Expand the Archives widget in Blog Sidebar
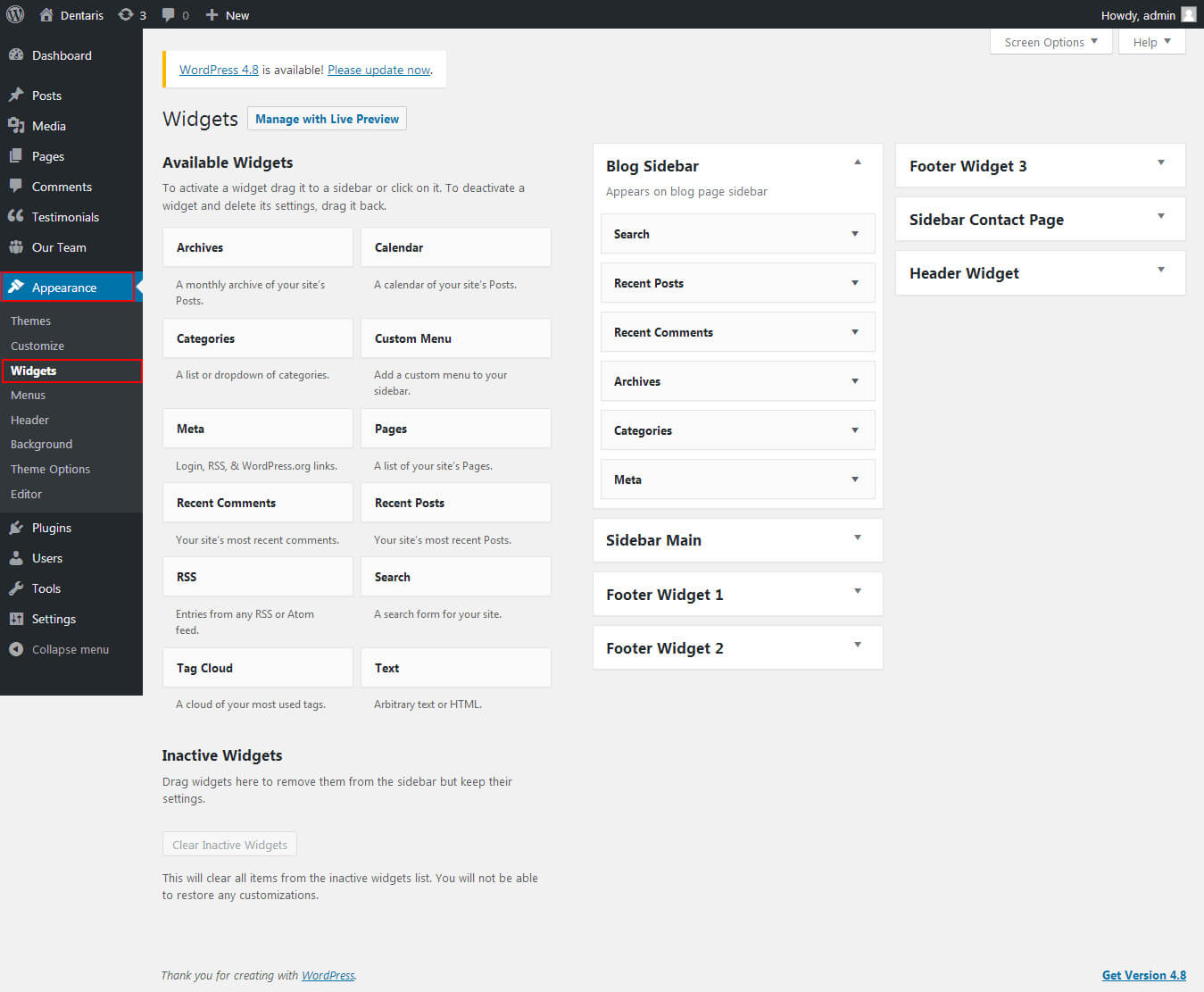1204x992 pixels. click(x=855, y=381)
